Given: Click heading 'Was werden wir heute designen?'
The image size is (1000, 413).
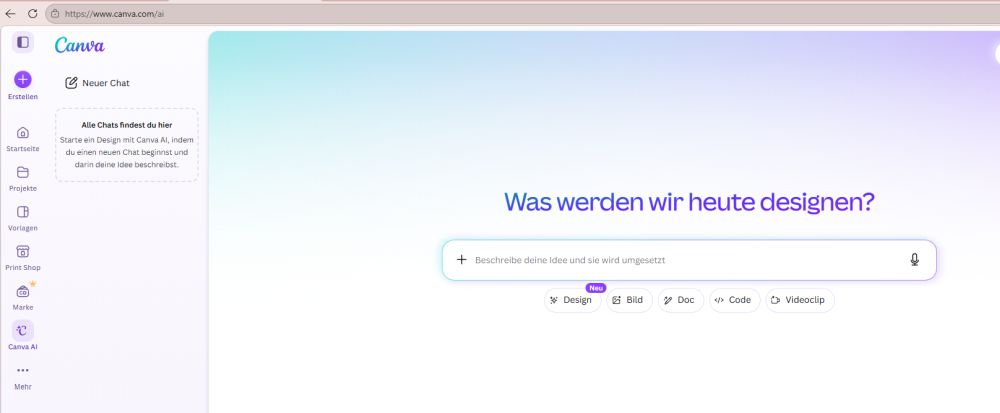Looking at the screenshot, I should (689, 202).
